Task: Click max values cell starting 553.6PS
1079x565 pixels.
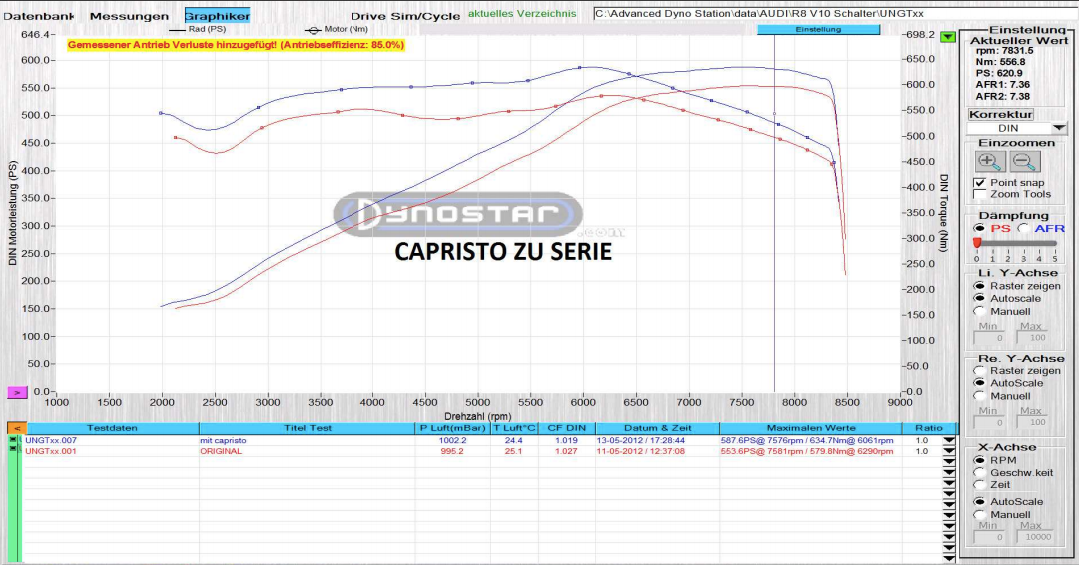Action: 807,451
